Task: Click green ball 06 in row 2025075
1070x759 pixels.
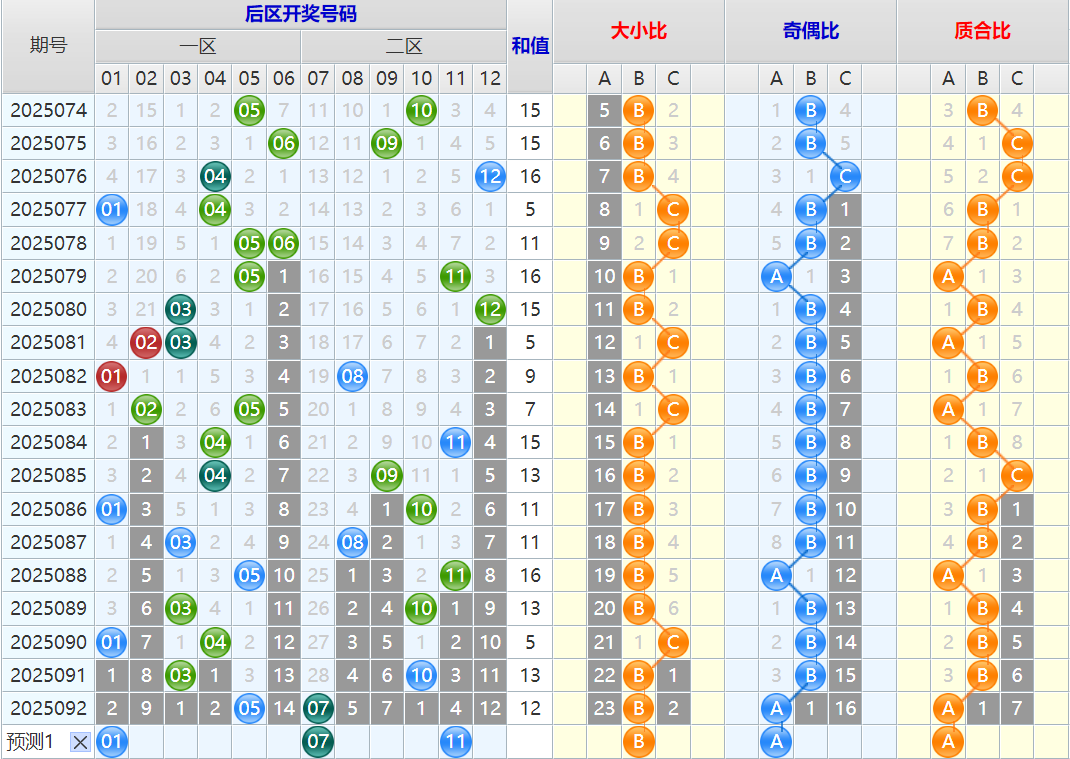Action: [283, 143]
